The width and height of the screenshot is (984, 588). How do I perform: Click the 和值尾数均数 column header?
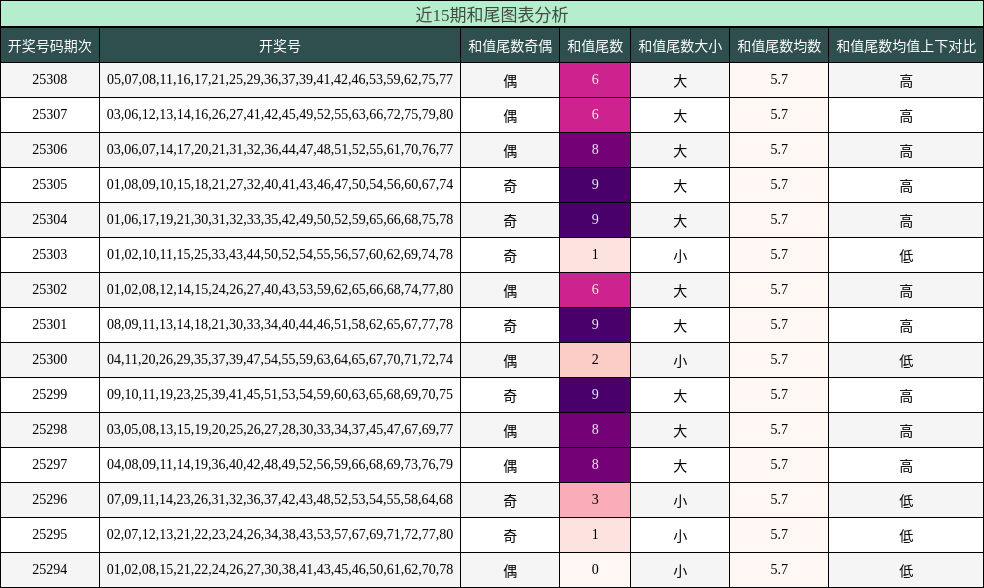click(x=778, y=44)
